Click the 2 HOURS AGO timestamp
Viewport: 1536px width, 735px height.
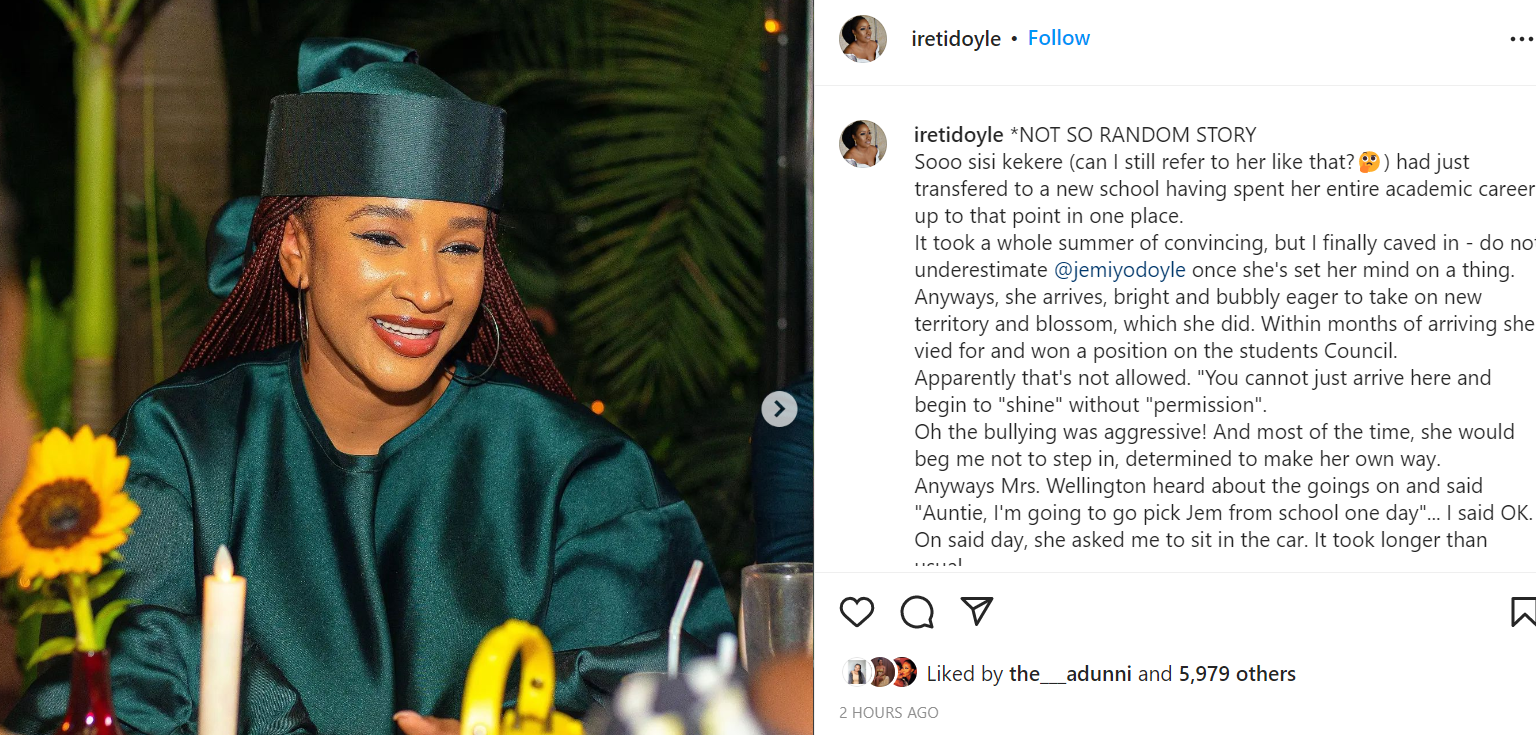[889, 713]
